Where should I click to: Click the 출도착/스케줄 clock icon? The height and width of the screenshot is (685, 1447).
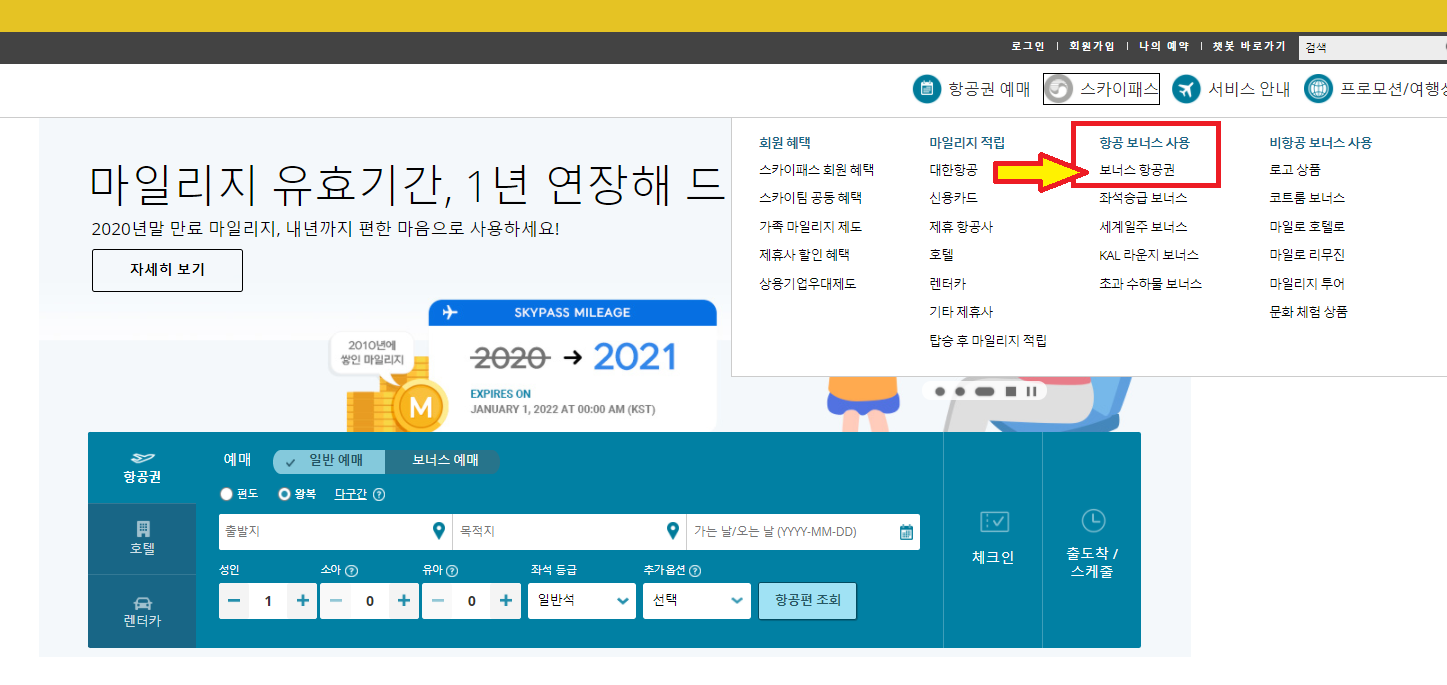tap(1093, 520)
